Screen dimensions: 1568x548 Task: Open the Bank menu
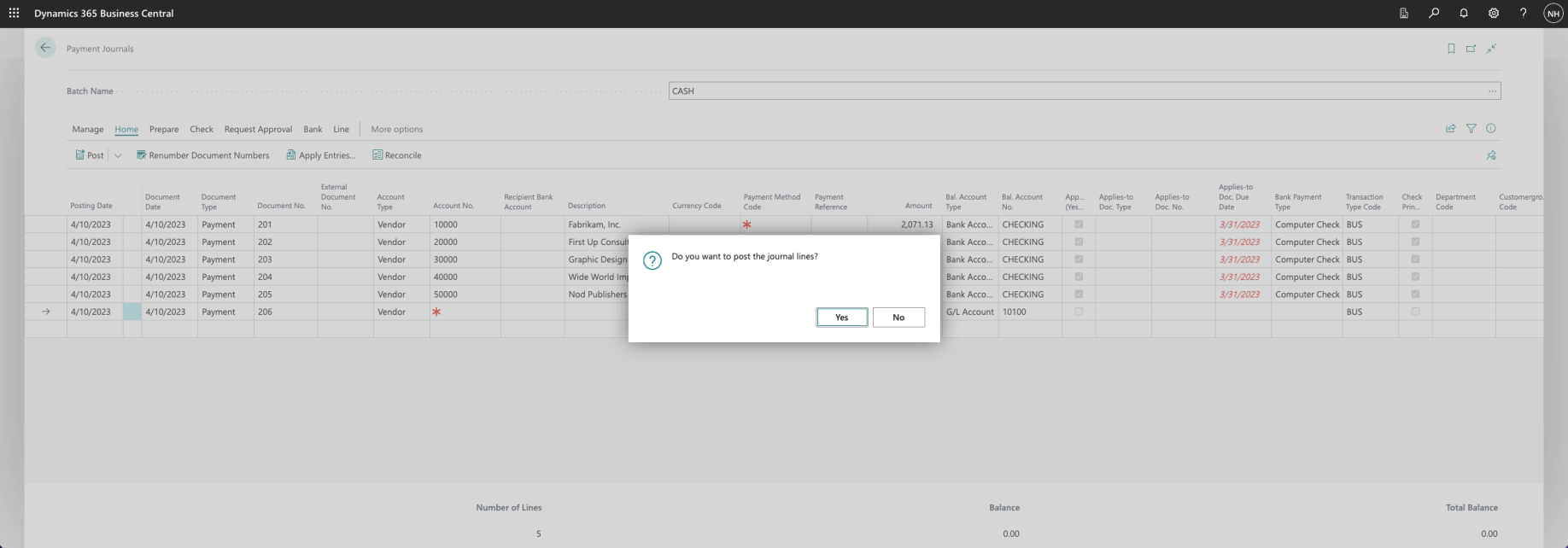[313, 130]
